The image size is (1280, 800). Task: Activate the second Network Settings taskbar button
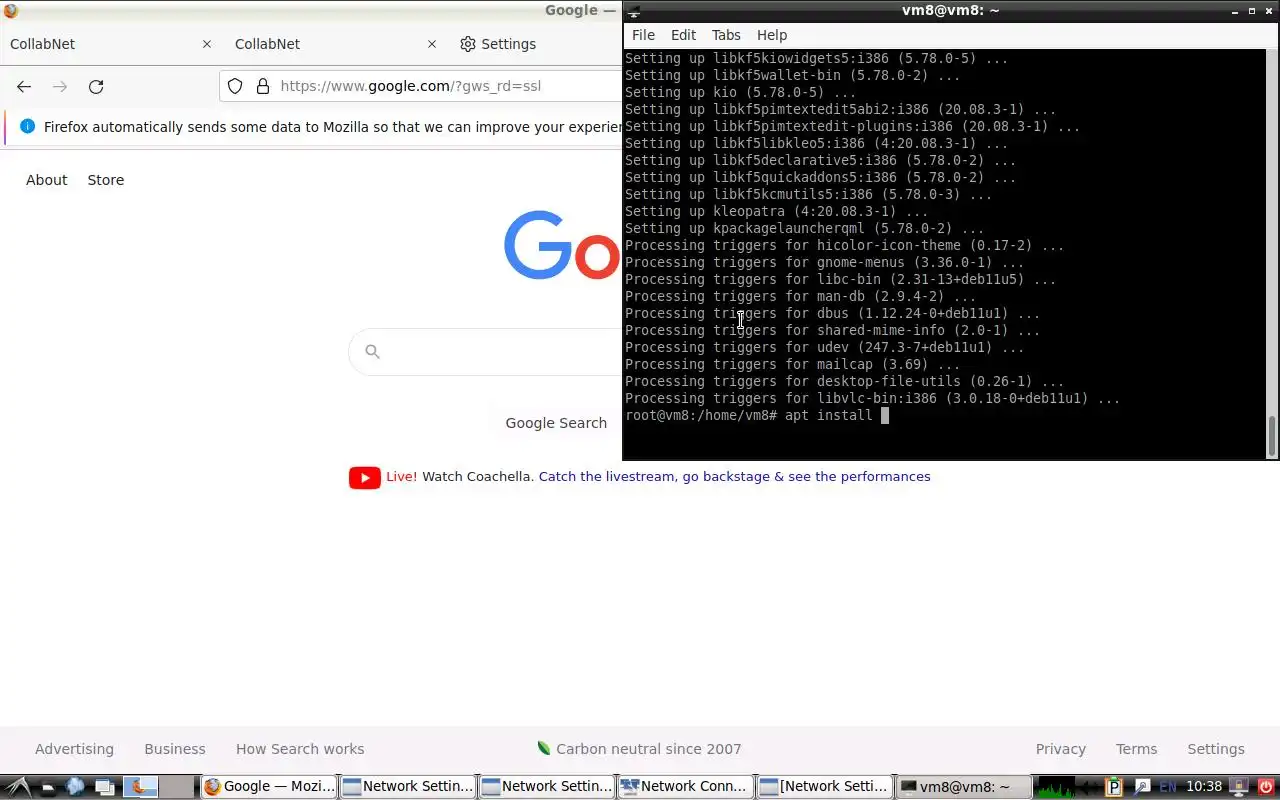[547, 787]
